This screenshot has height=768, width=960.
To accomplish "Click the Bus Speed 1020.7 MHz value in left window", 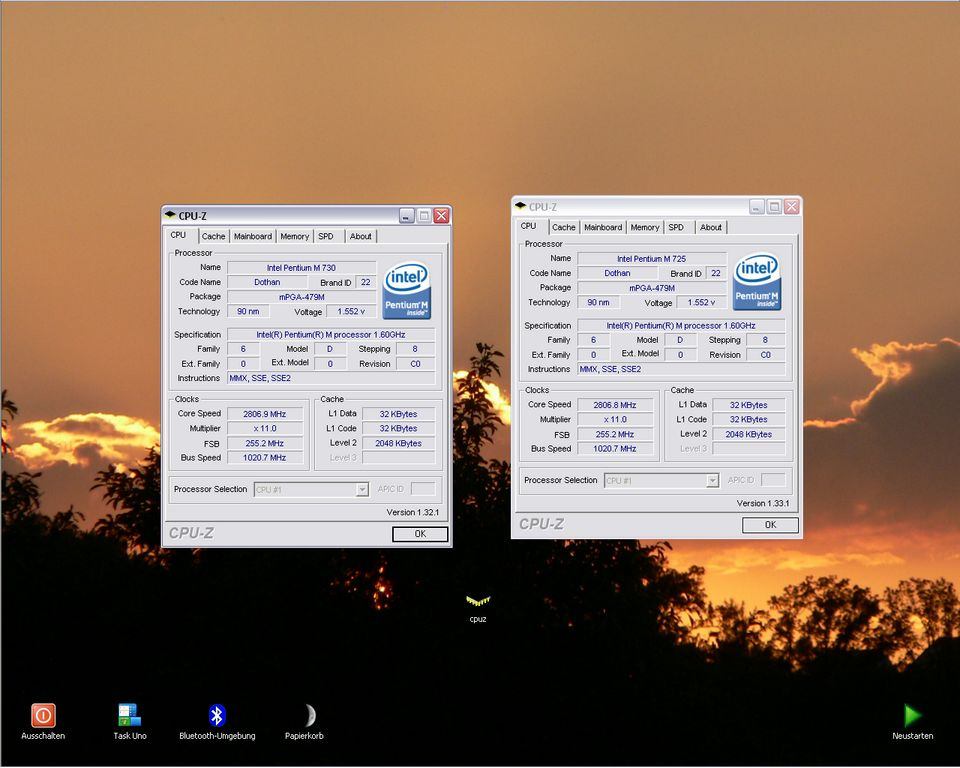I will [264, 457].
